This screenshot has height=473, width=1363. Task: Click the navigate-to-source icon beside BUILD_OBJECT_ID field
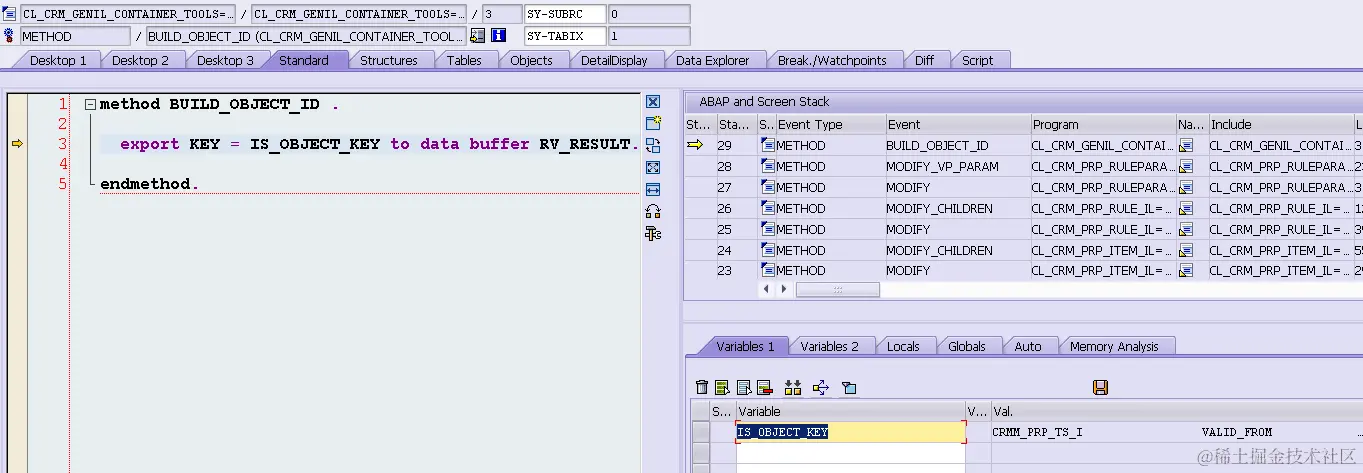coord(478,36)
